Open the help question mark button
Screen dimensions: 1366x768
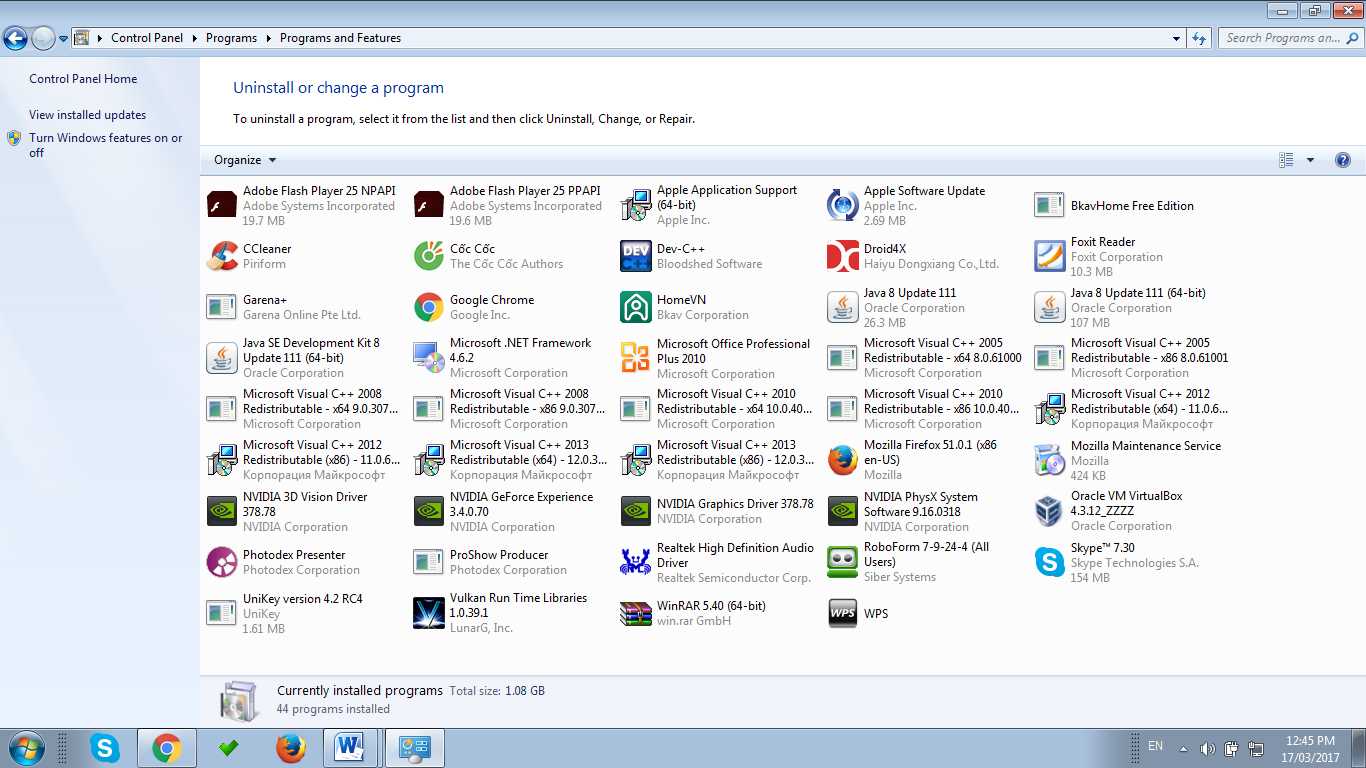[1343, 160]
